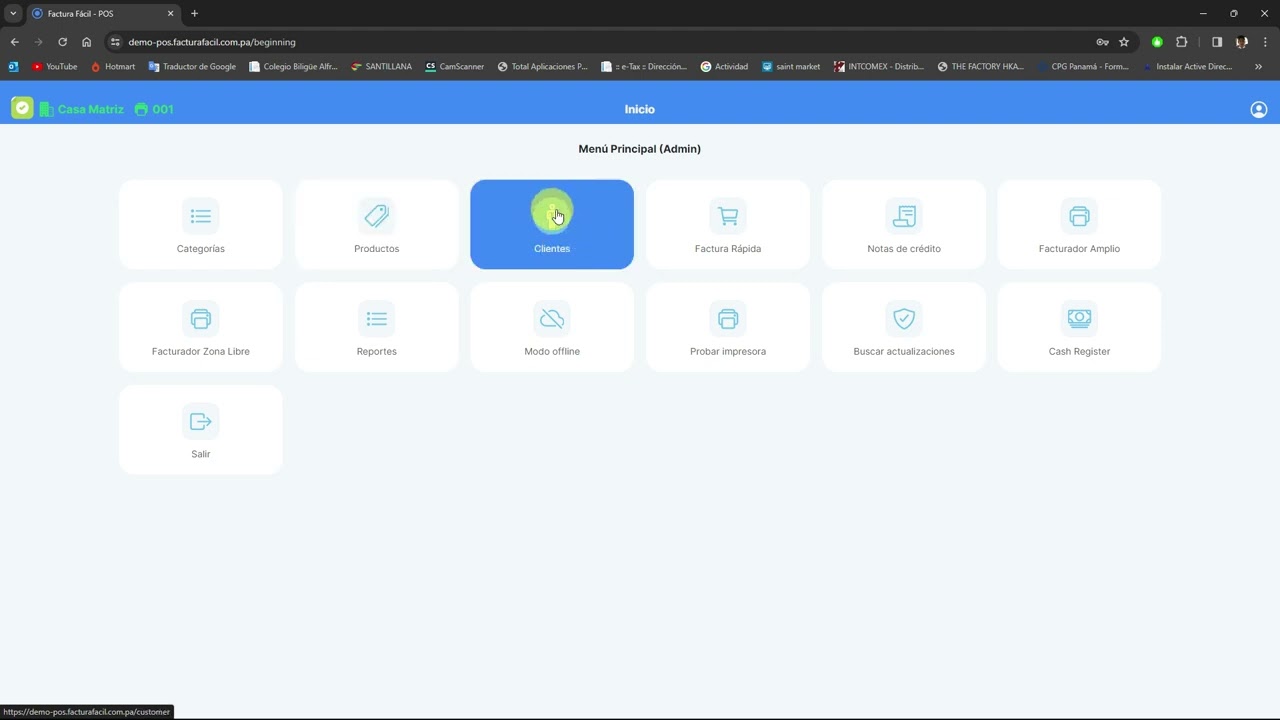The image size is (1280, 720).
Task: Click Buscar actualizaciones shield icon
Action: coord(904,319)
